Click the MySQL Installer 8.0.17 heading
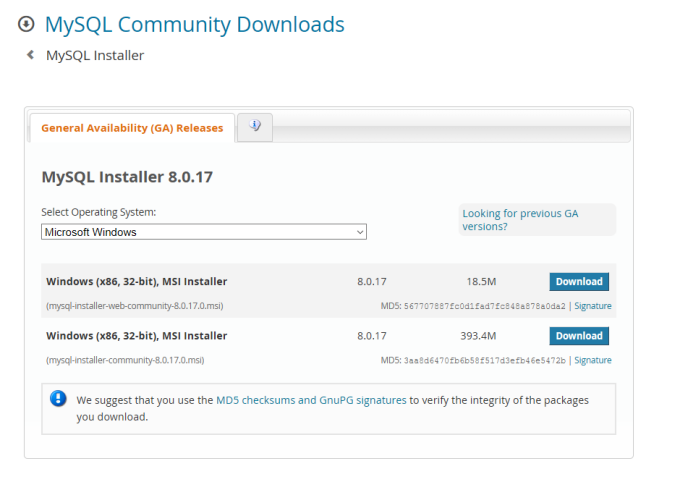 tap(127, 177)
